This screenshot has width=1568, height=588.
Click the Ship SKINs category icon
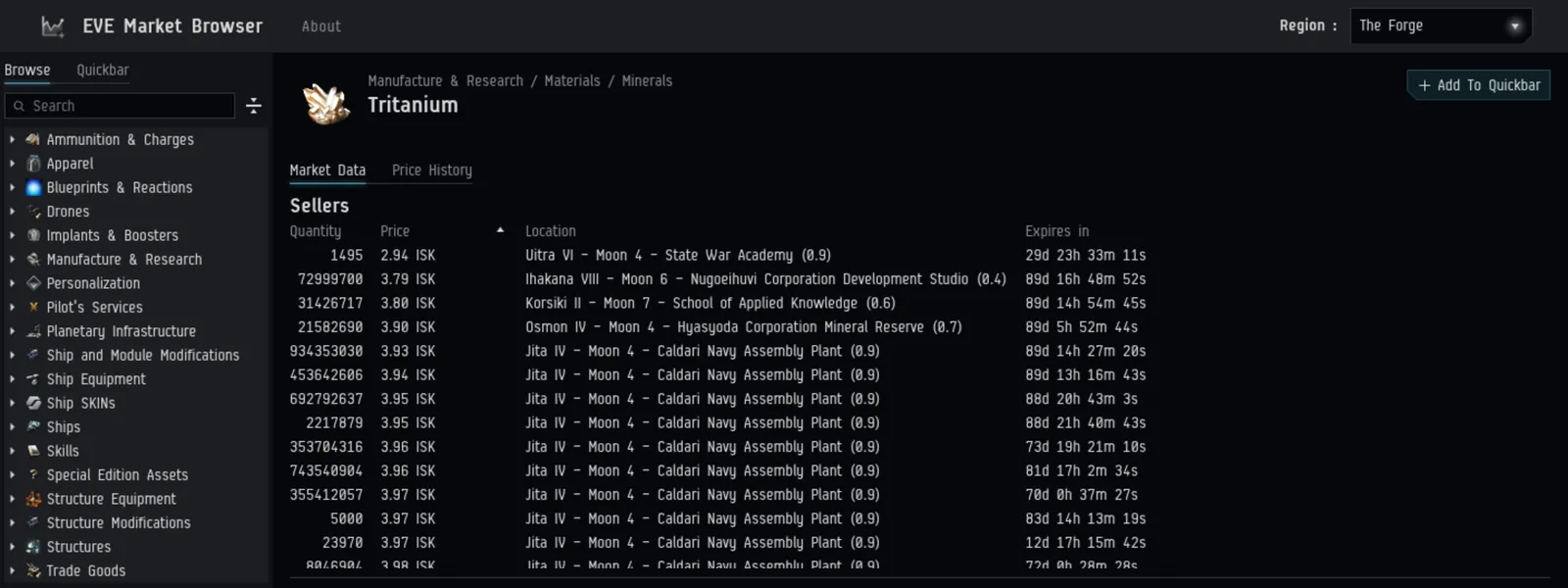[x=33, y=403]
